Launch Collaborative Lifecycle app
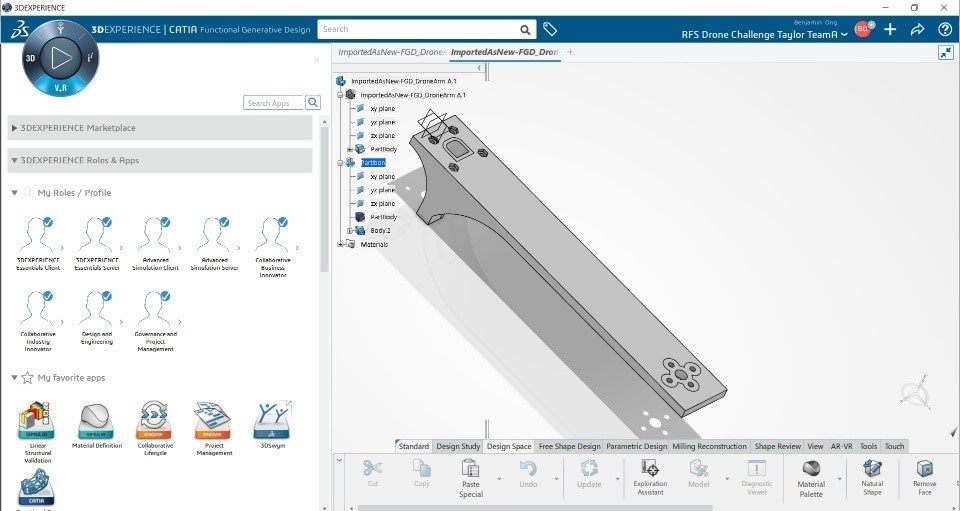The image size is (960, 511). pos(155,429)
